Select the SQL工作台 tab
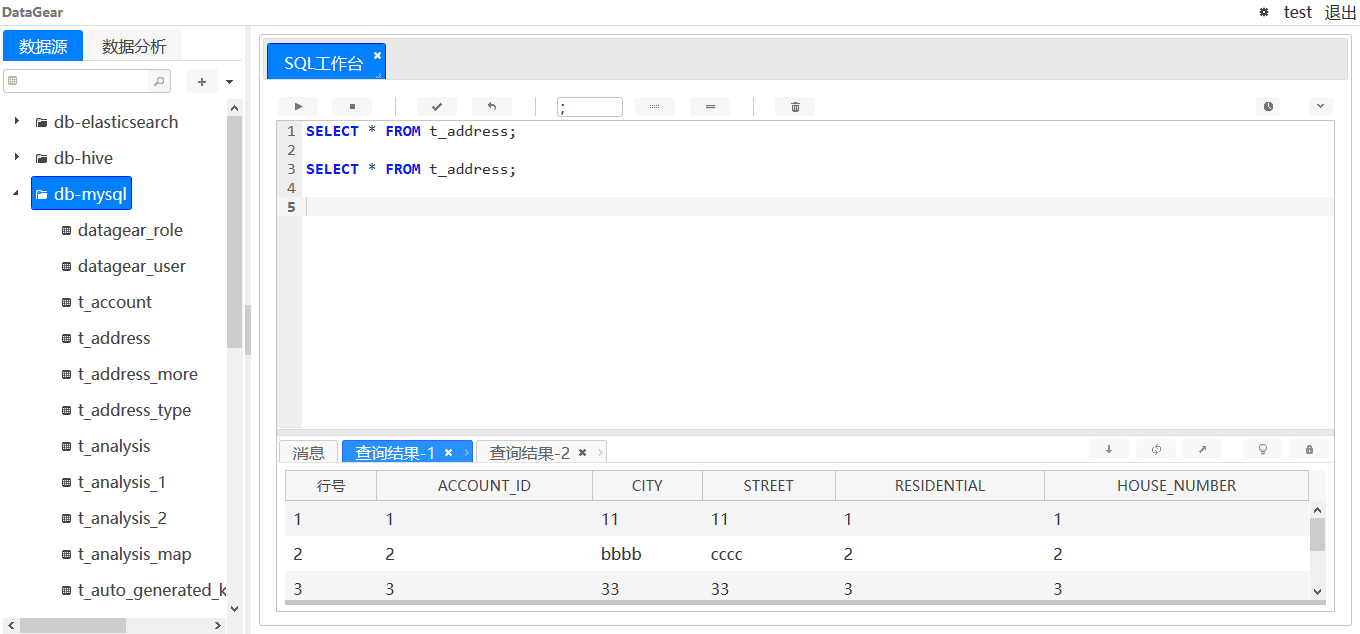Viewport: 1360px width, 634px height. (324, 63)
